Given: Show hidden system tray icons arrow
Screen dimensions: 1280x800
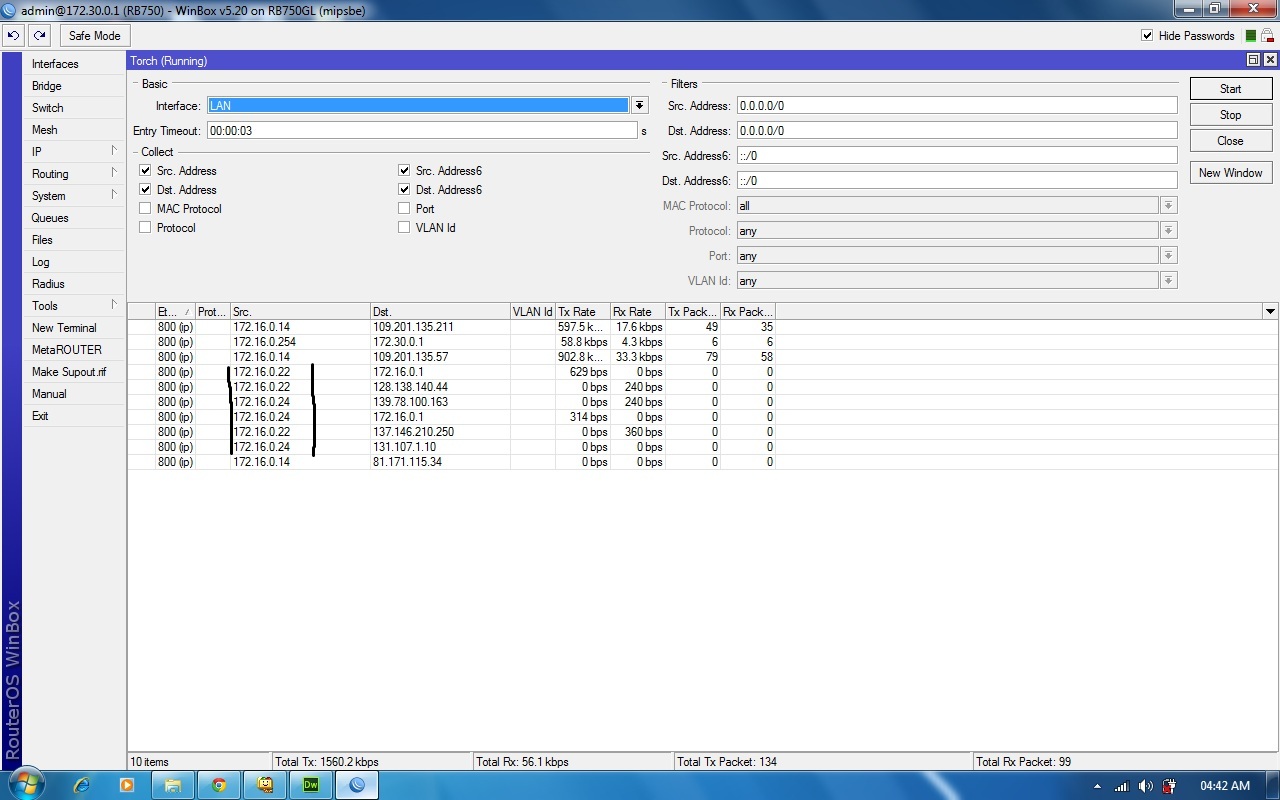Looking at the screenshot, I should pos(1097,786).
